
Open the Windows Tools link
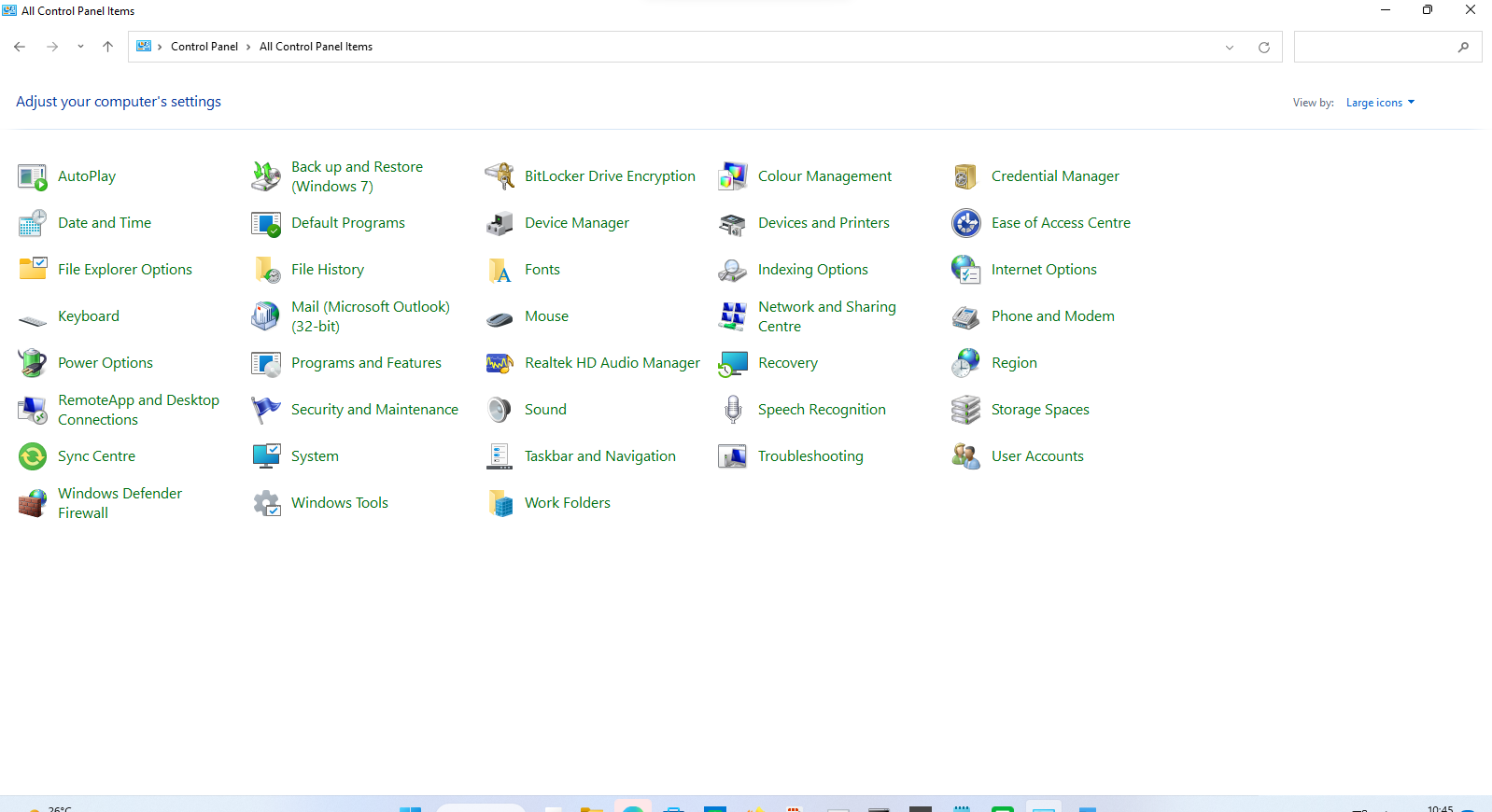[340, 503]
